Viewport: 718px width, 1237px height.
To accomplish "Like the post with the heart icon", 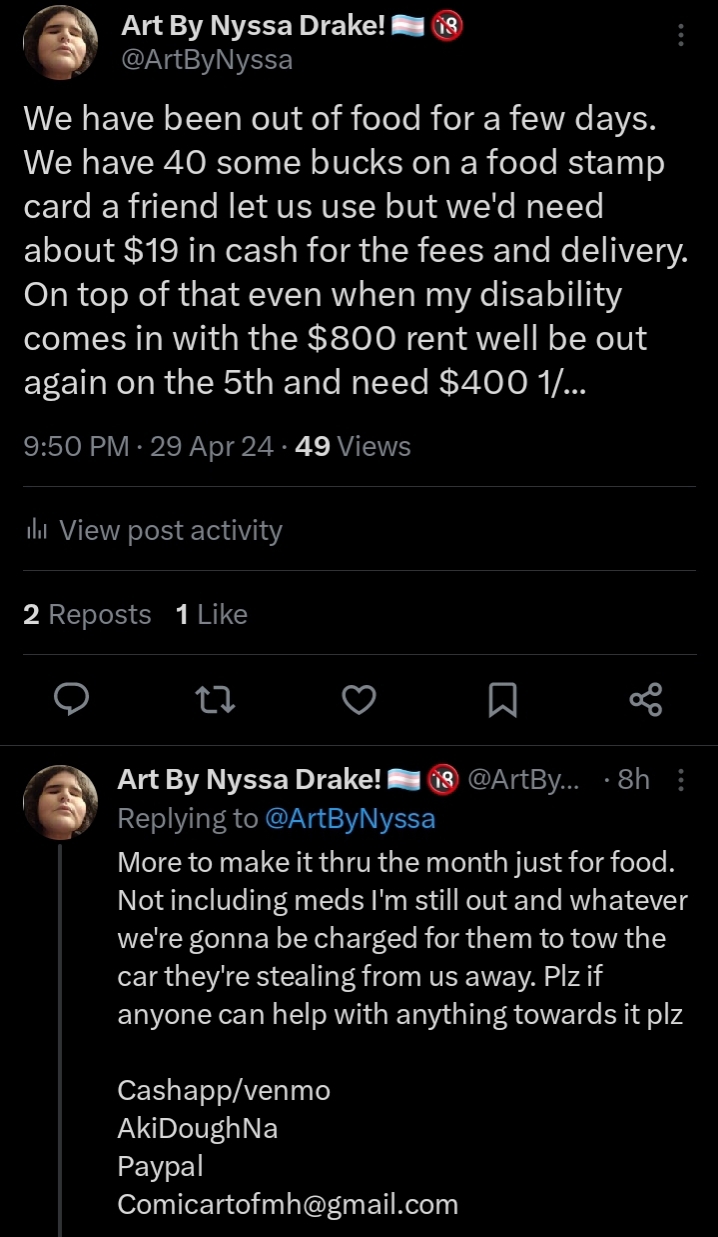I will pos(359,700).
